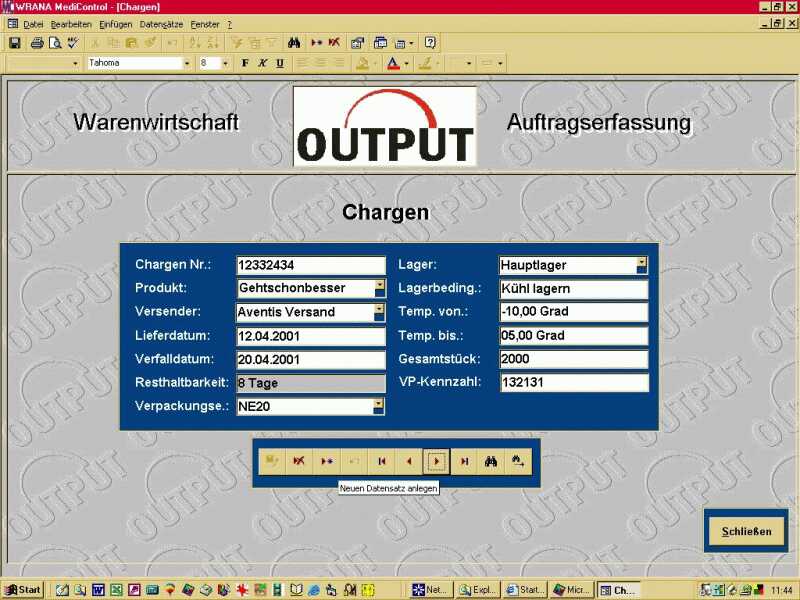Click the Lieferdatum field 12.04.2001
Image resolution: width=800 pixels, height=600 pixels.
(311, 336)
